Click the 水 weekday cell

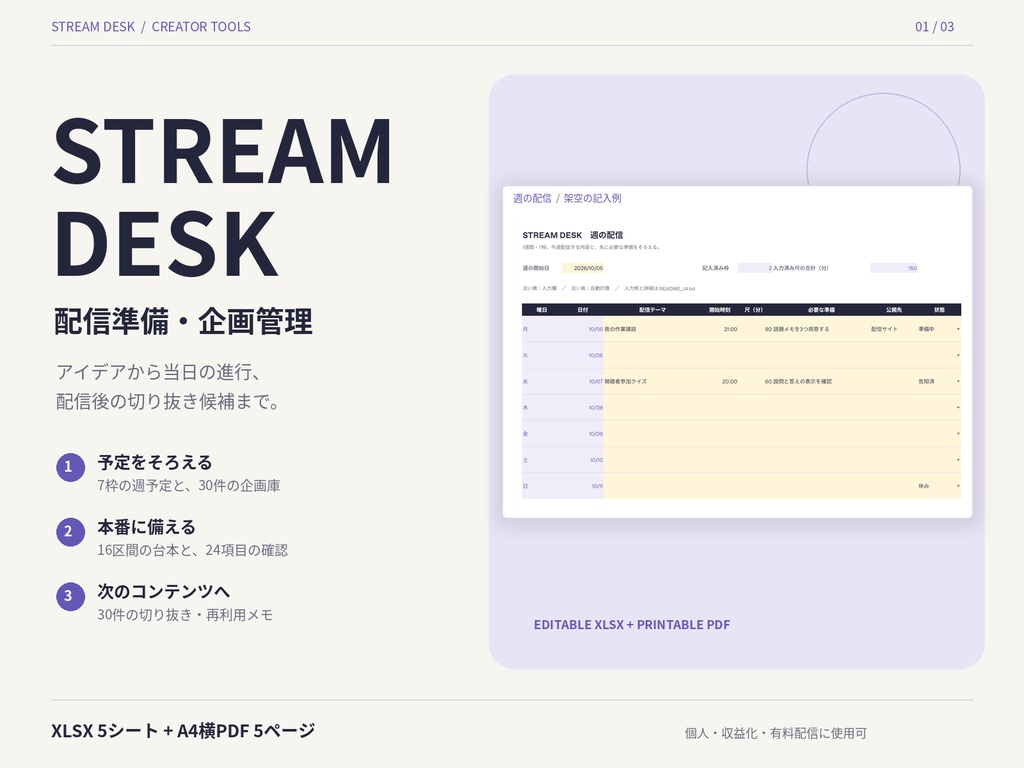point(541,381)
